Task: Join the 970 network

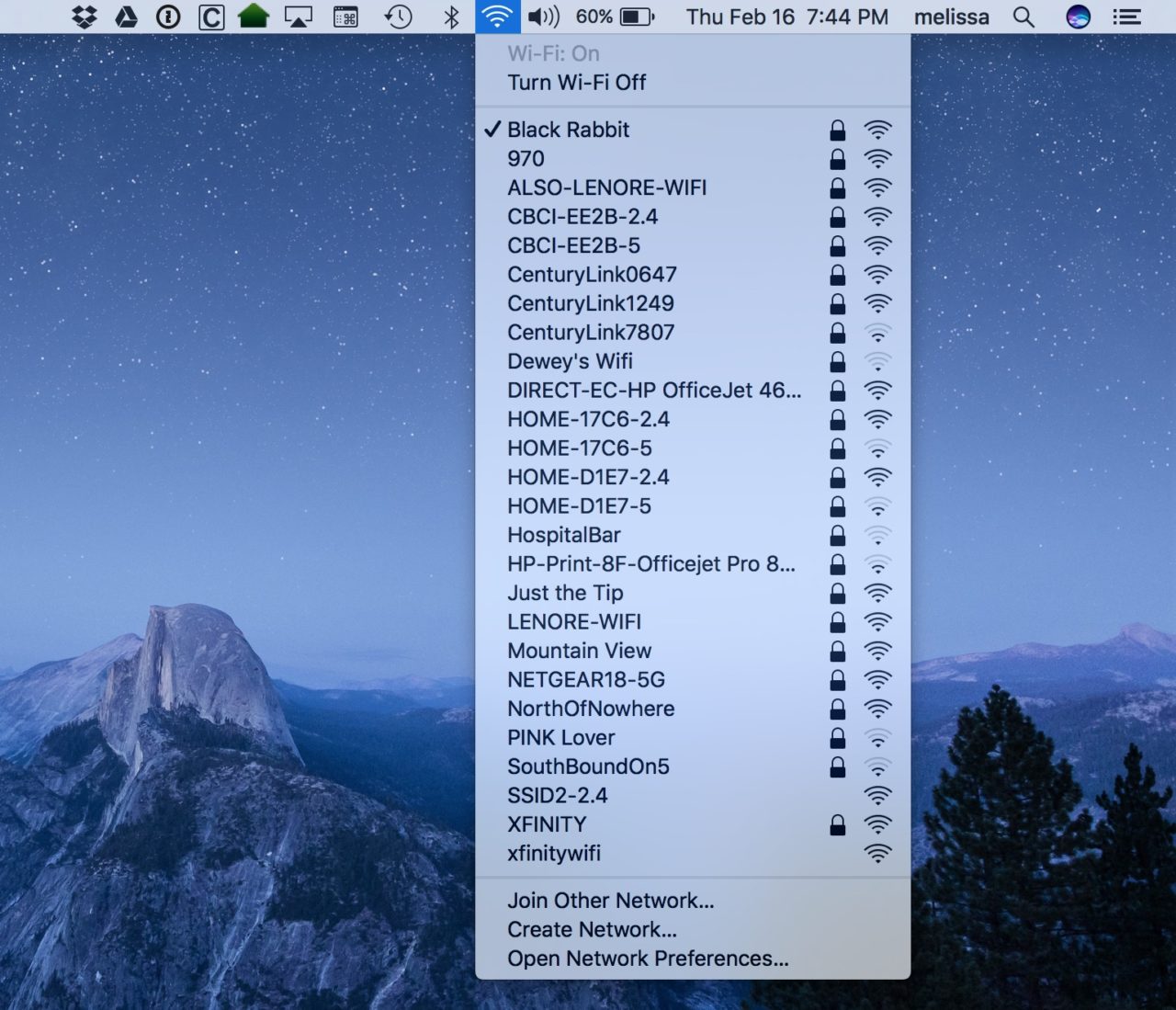Action: click(x=693, y=159)
